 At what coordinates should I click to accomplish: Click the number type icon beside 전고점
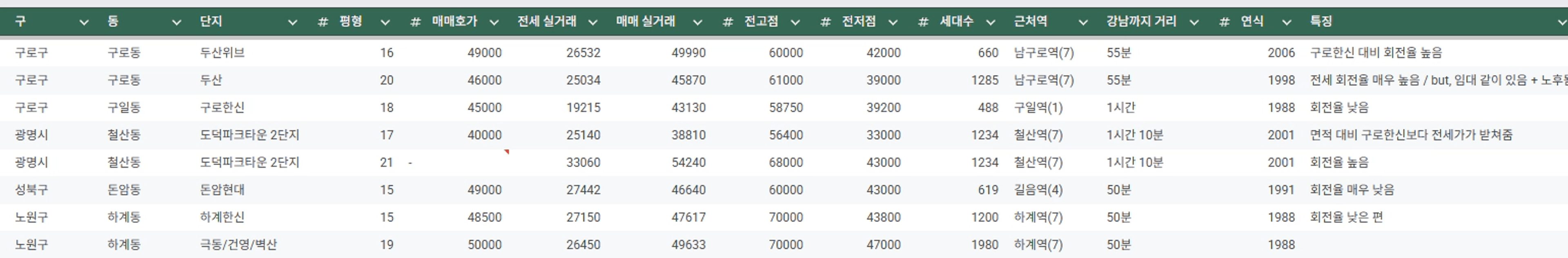(728, 22)
